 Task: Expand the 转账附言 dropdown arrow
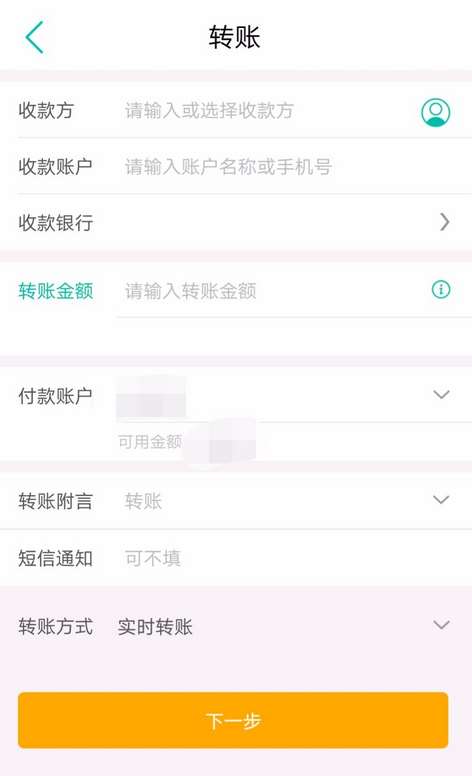pyautogui.click(x=441, y=499)
